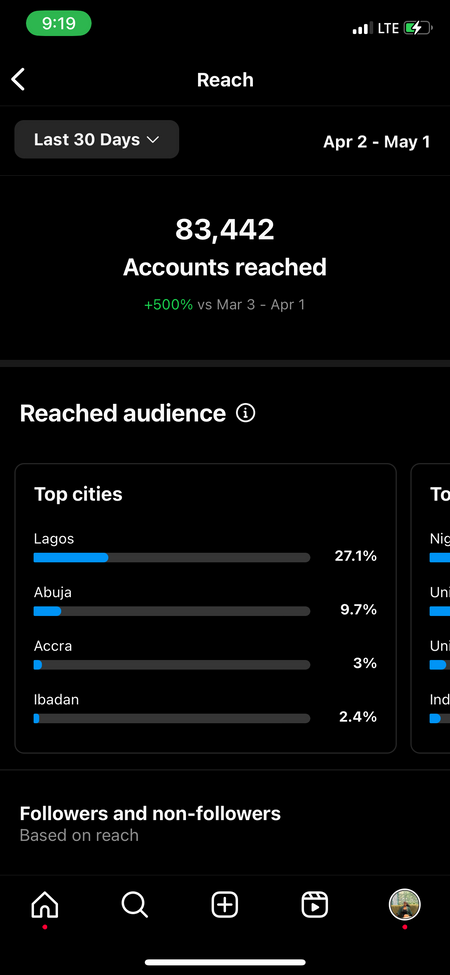Viewport: 450px width, 975px height.
Task: Select the partially visible next audience card
Action: point(431,608)
